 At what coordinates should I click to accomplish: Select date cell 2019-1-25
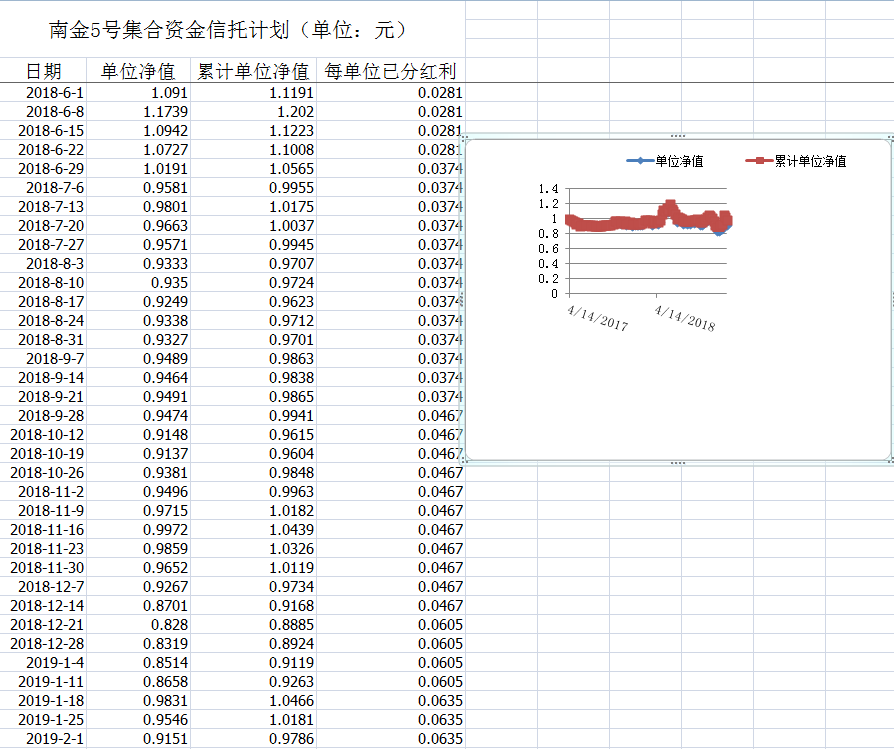[x=43, y=719]
